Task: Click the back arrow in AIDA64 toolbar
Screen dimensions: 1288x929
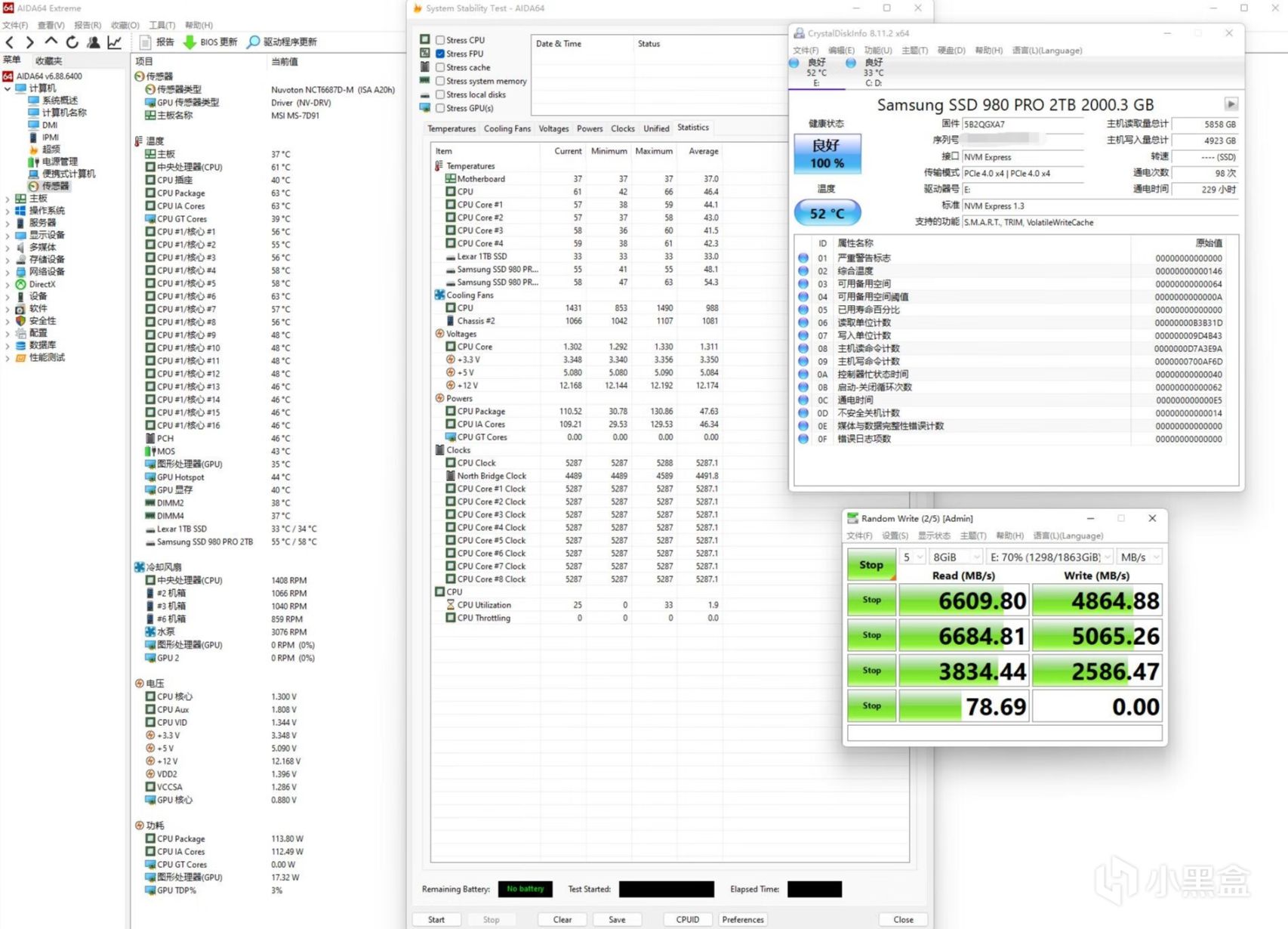Action: (x=10, y=42)
